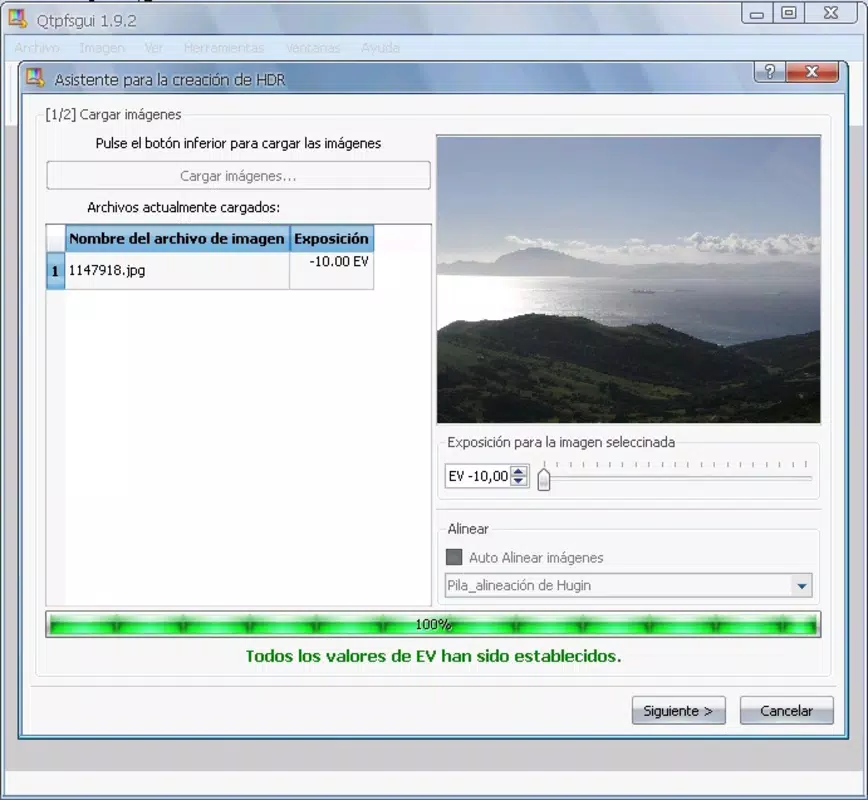Decrease EV value with spinbox down arrow
Image resolution: width=868 pixels, height=800 pixels.
click(519, 481)
